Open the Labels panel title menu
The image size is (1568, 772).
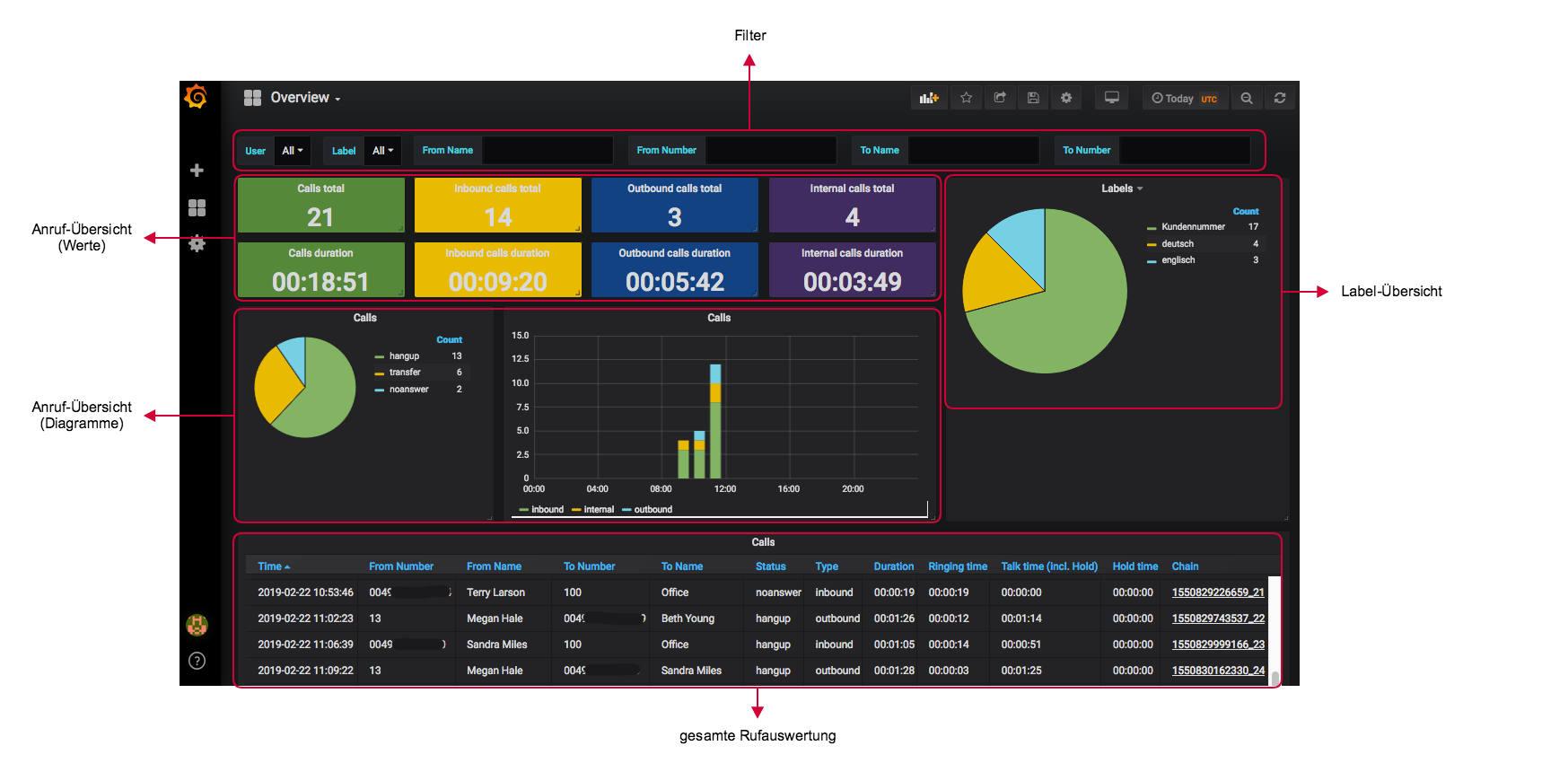coord(1122,189)
